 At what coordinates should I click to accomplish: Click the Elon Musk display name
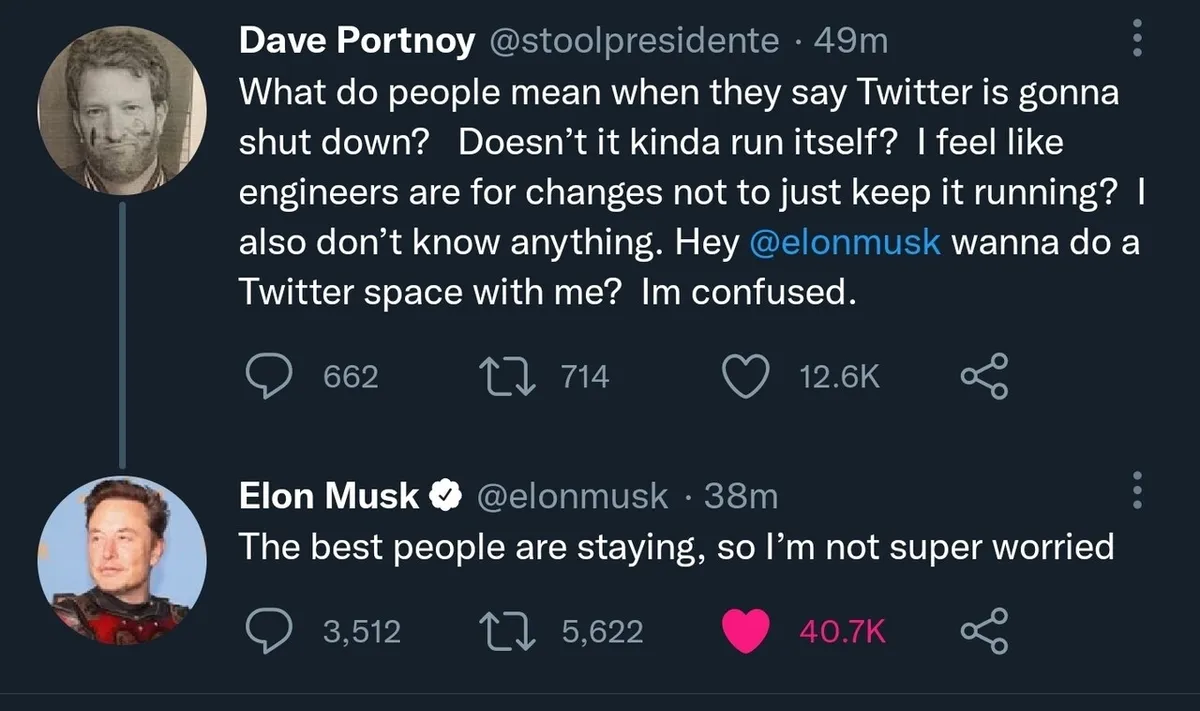(x=328, y=495)
